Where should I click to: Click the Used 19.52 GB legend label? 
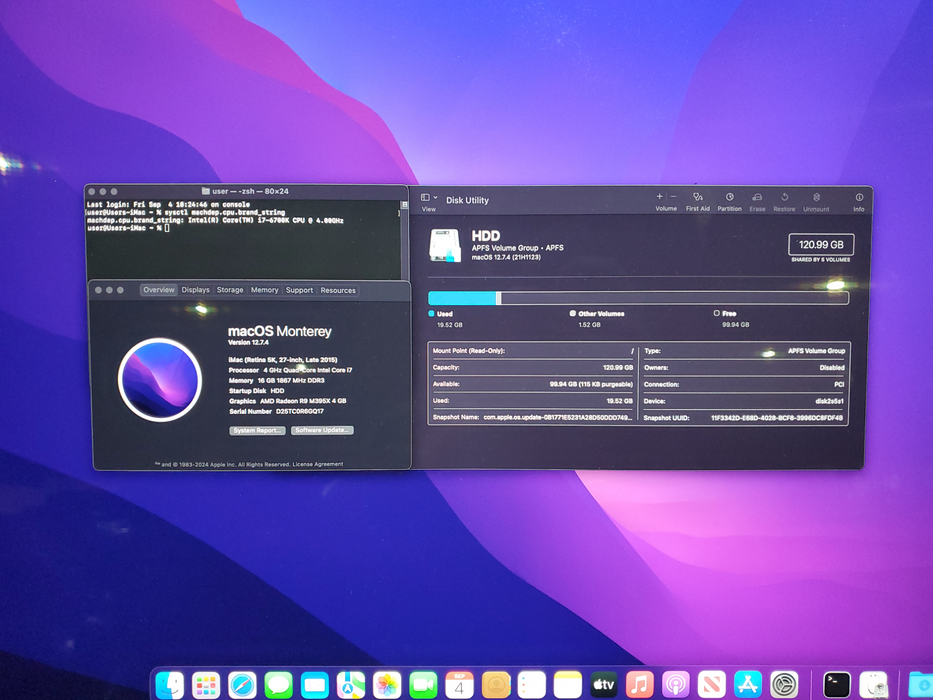446,319
